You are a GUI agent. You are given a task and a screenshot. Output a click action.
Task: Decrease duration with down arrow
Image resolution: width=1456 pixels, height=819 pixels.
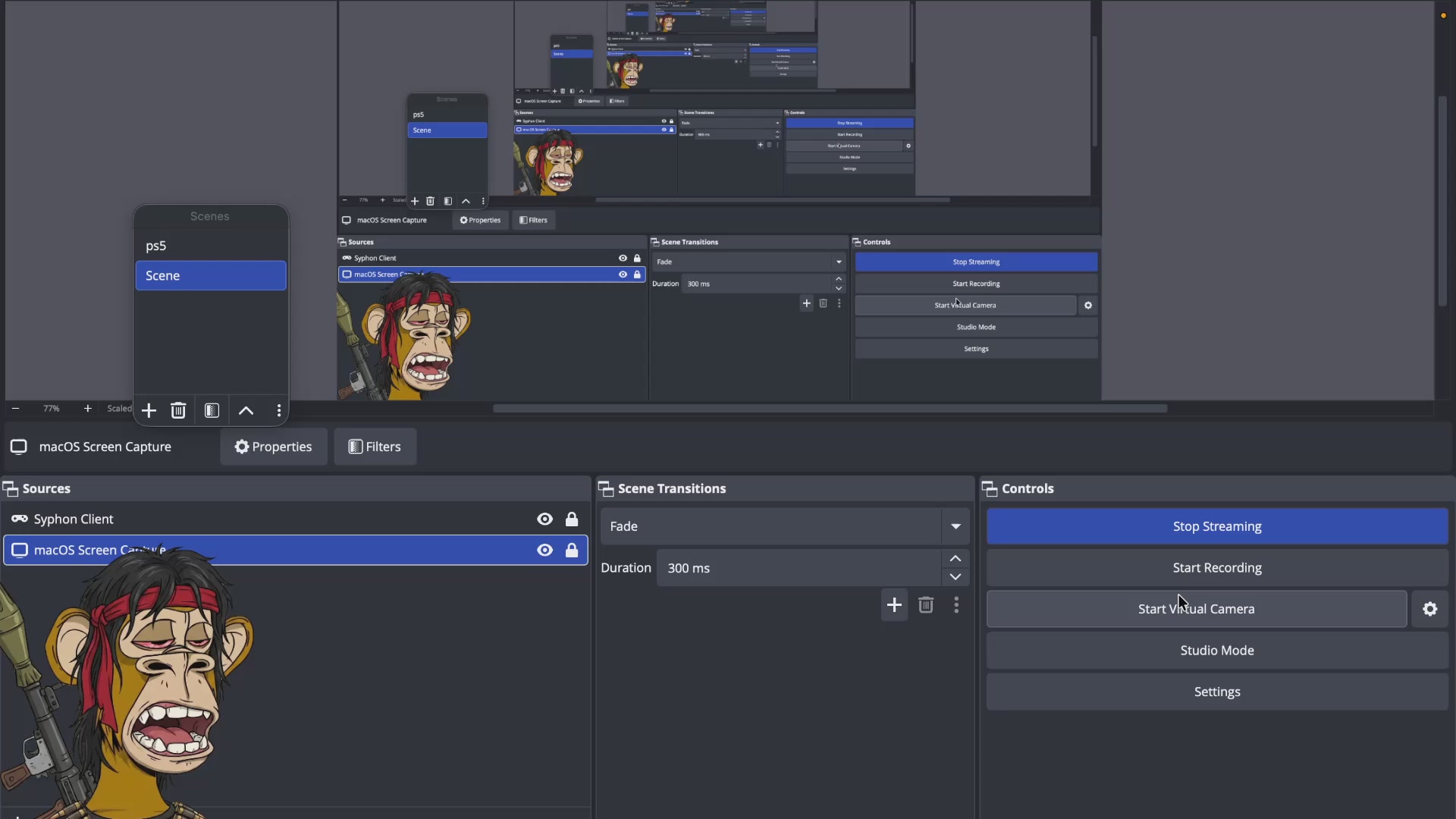955,577
